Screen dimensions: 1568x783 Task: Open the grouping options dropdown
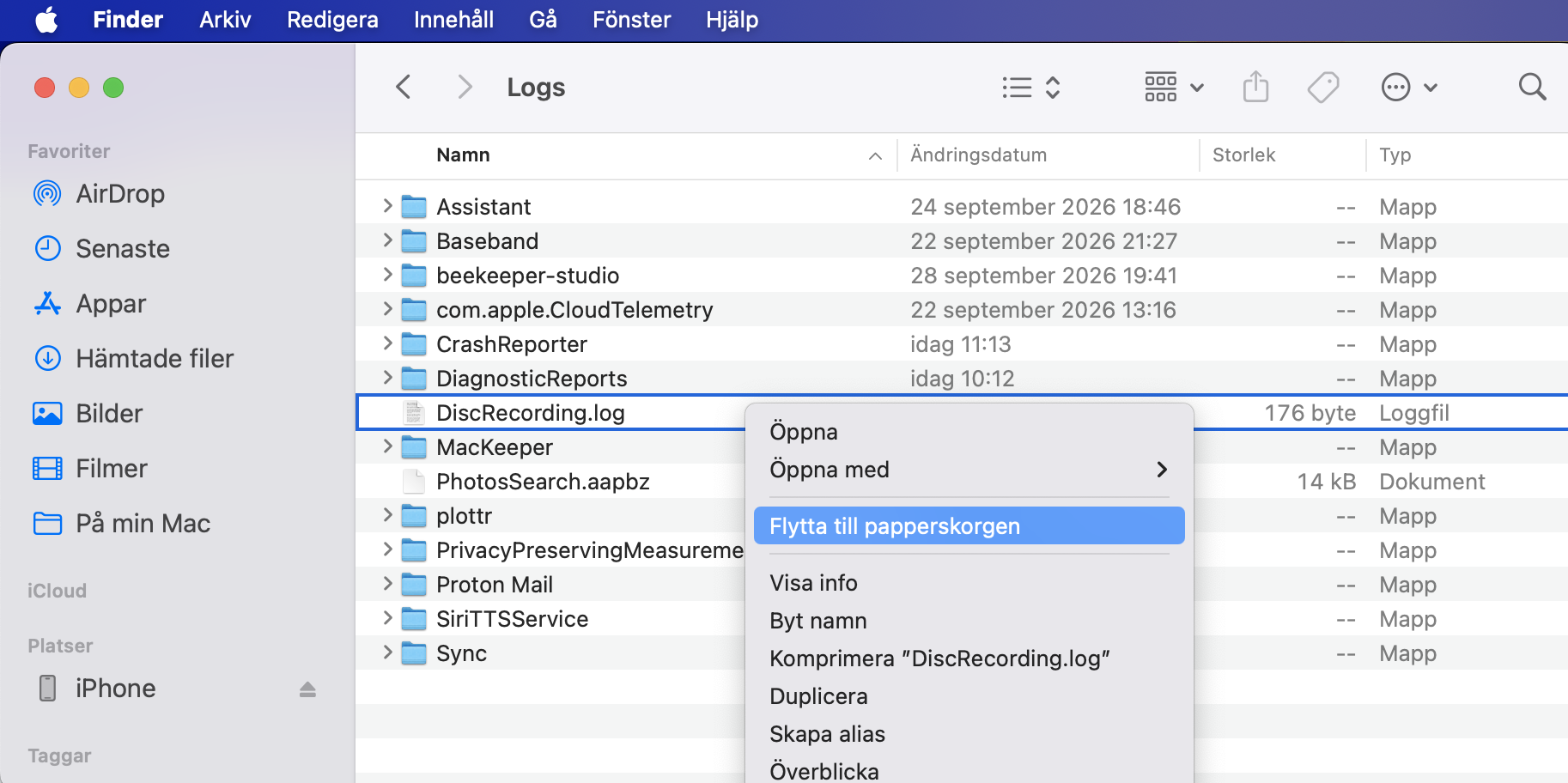[x=1174, y=87]
